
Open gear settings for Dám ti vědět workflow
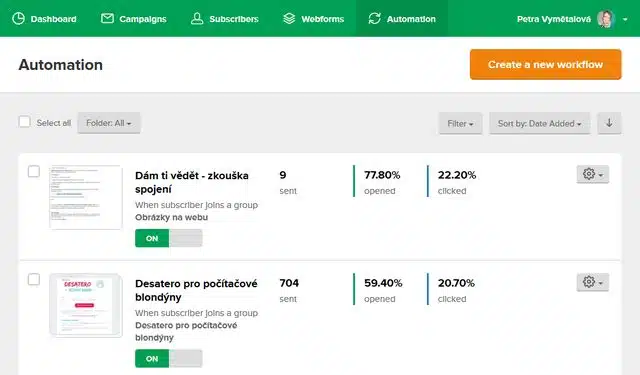[x=593, y=174]
